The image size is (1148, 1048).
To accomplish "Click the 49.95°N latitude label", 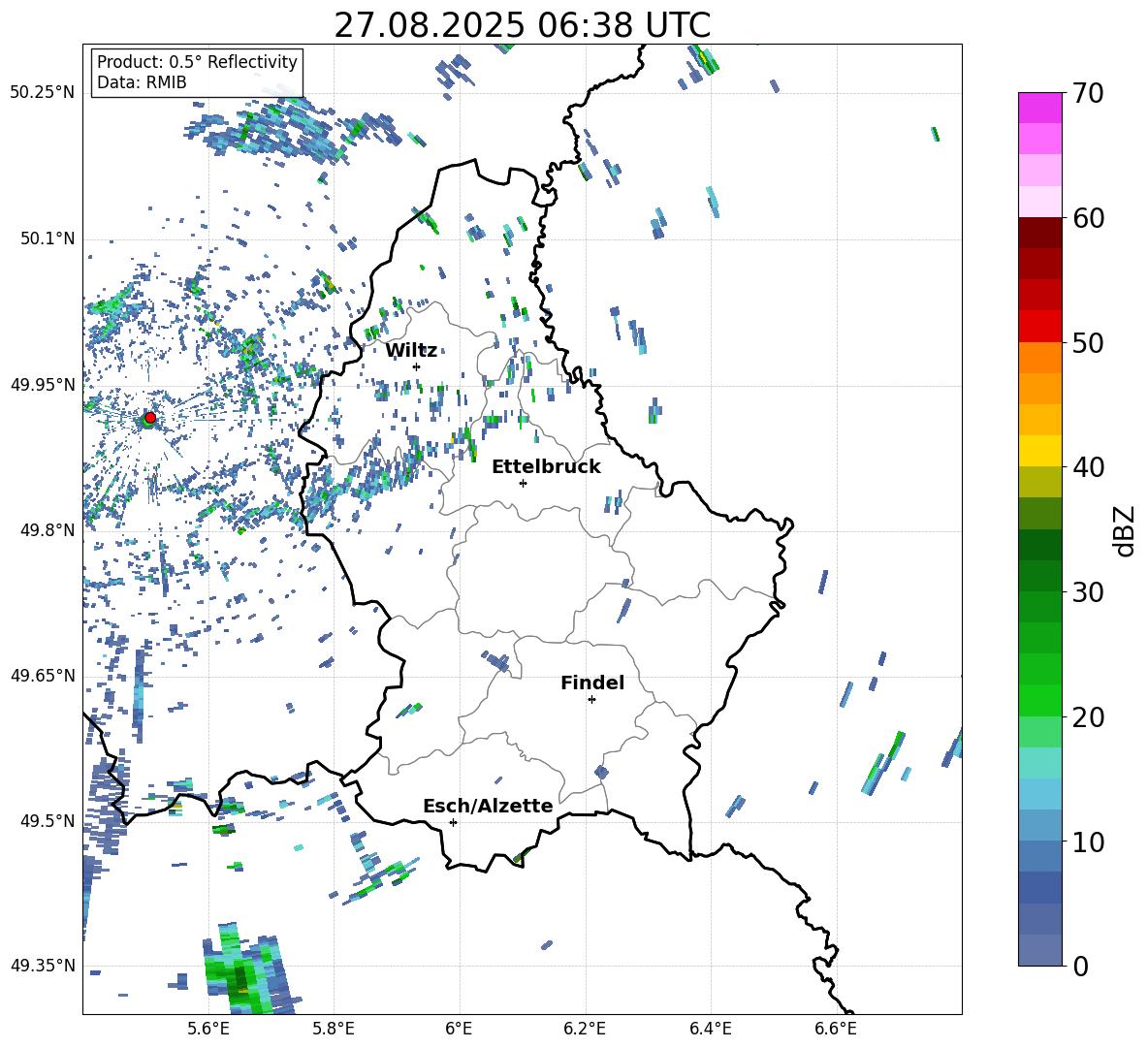I will click(43, 384).
